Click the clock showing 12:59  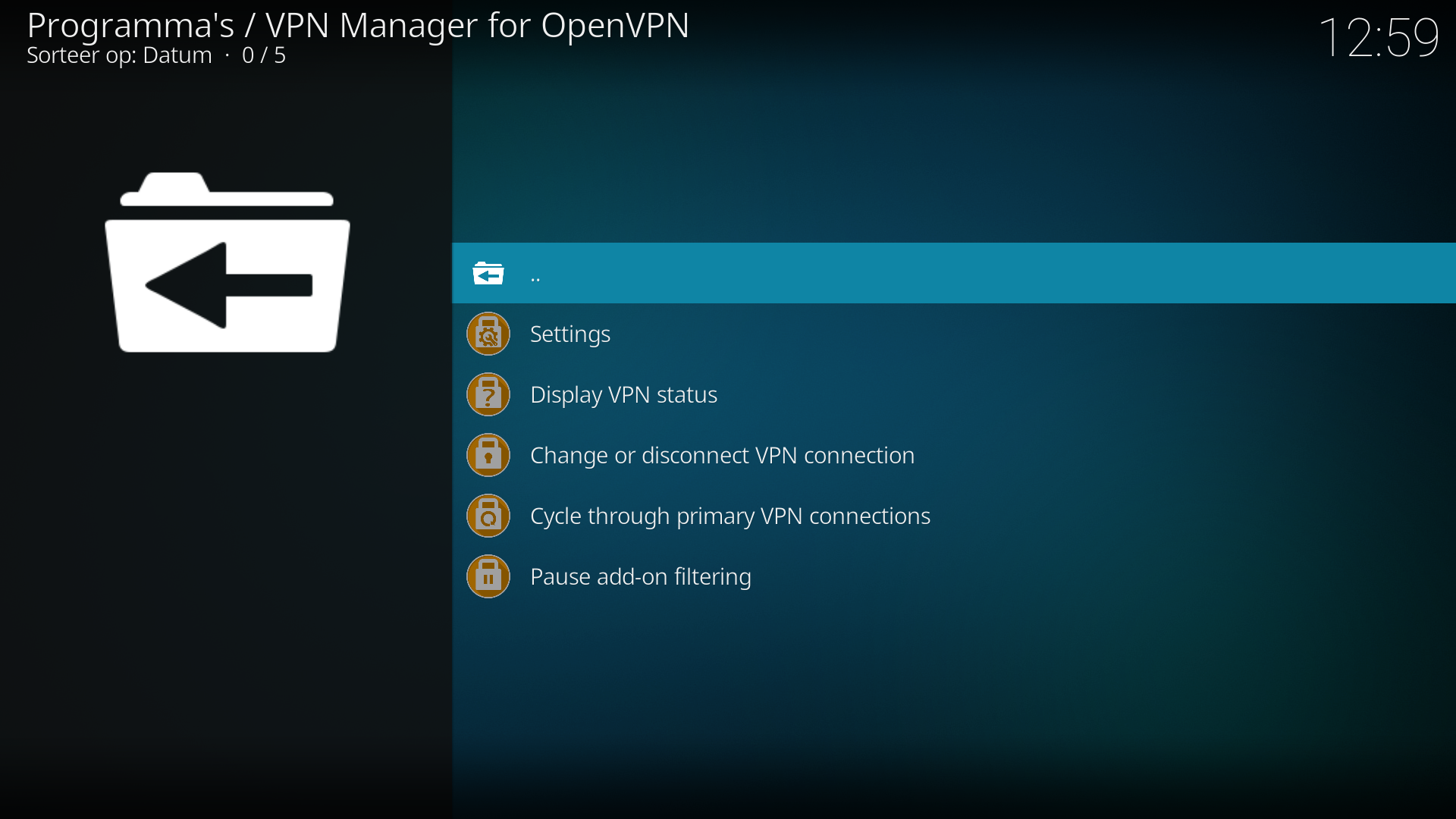pos(1382,37)
